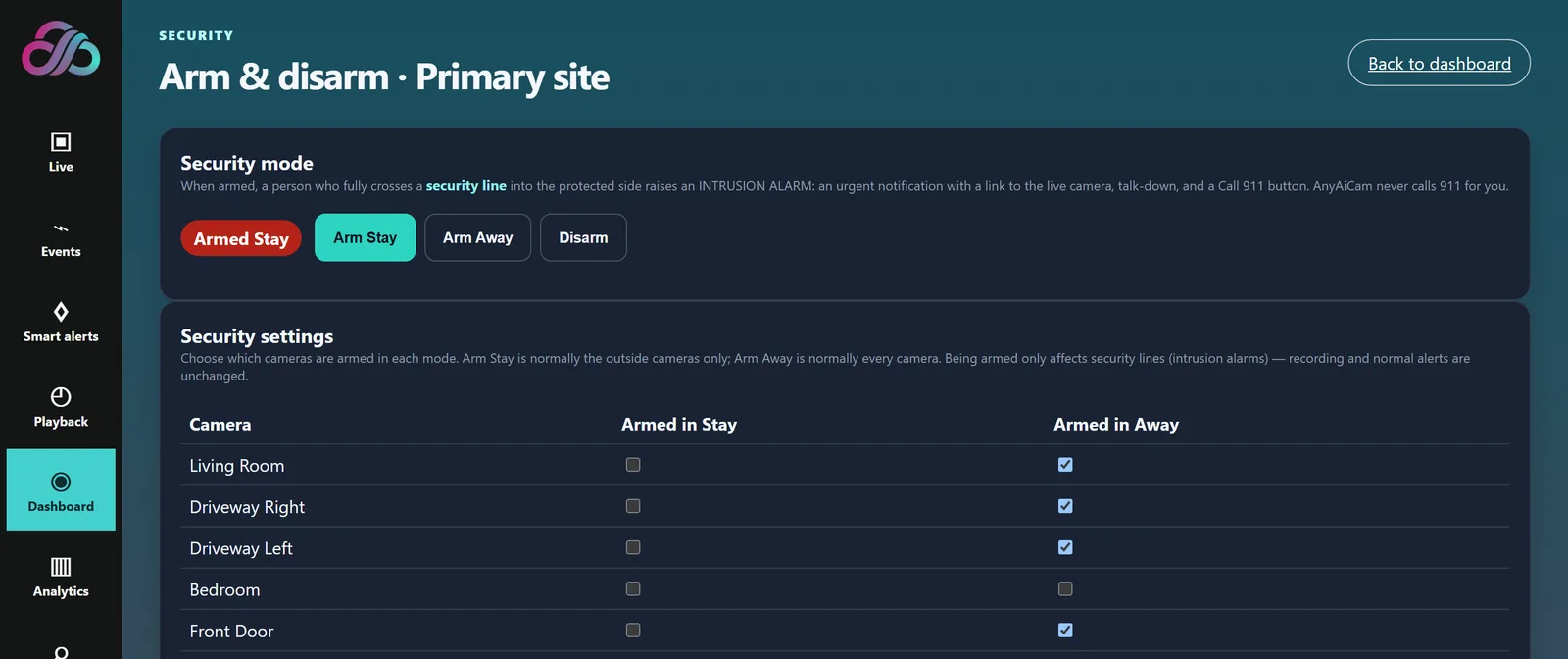1568x659 pixels.
Task: Open the security line link
Action: [x=465, y=185]
